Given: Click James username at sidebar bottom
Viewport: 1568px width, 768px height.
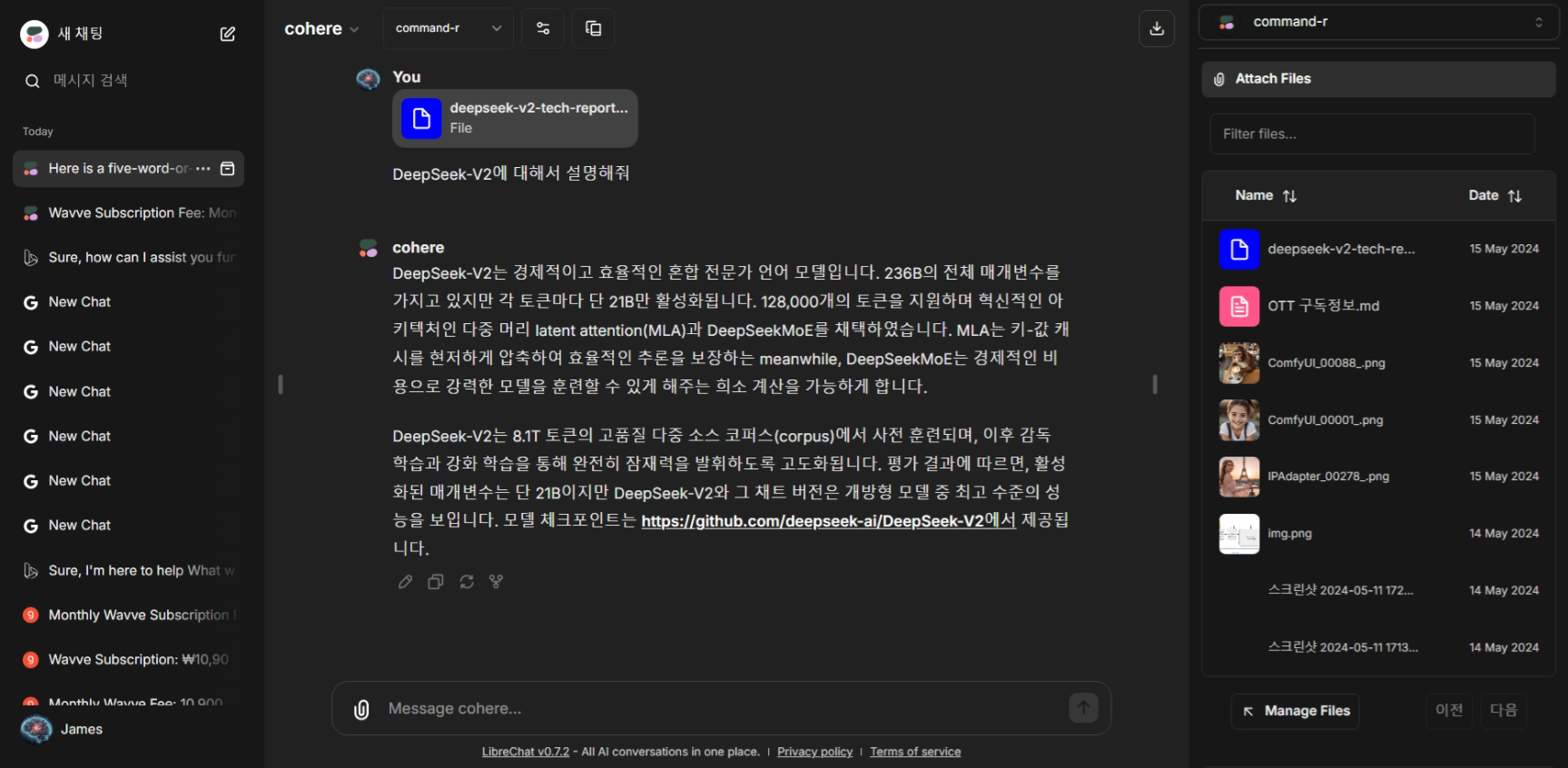Looking at the screenshot, I should point(82,729).
